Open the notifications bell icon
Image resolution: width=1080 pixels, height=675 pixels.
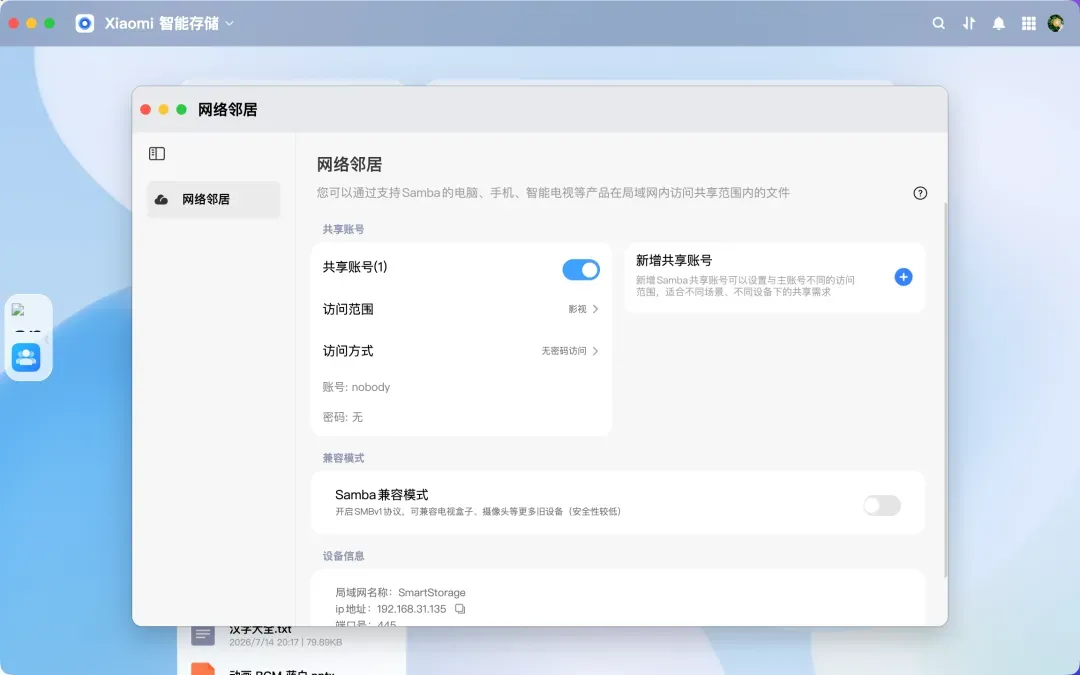click(x=998, y=23)
